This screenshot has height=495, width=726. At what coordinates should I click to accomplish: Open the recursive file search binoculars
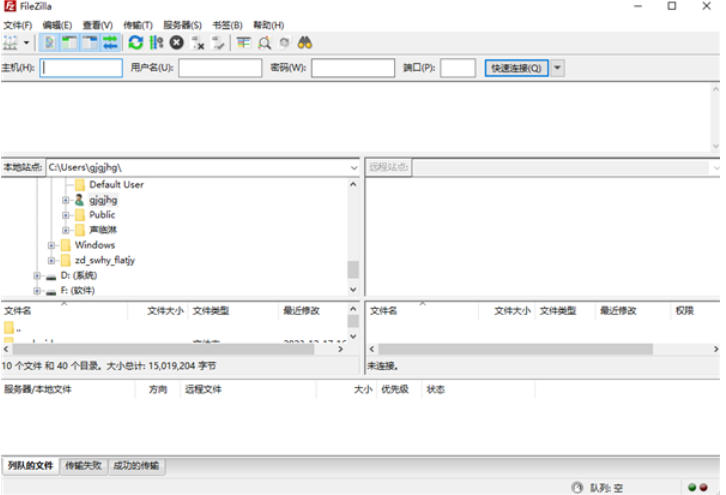[305, 43]
